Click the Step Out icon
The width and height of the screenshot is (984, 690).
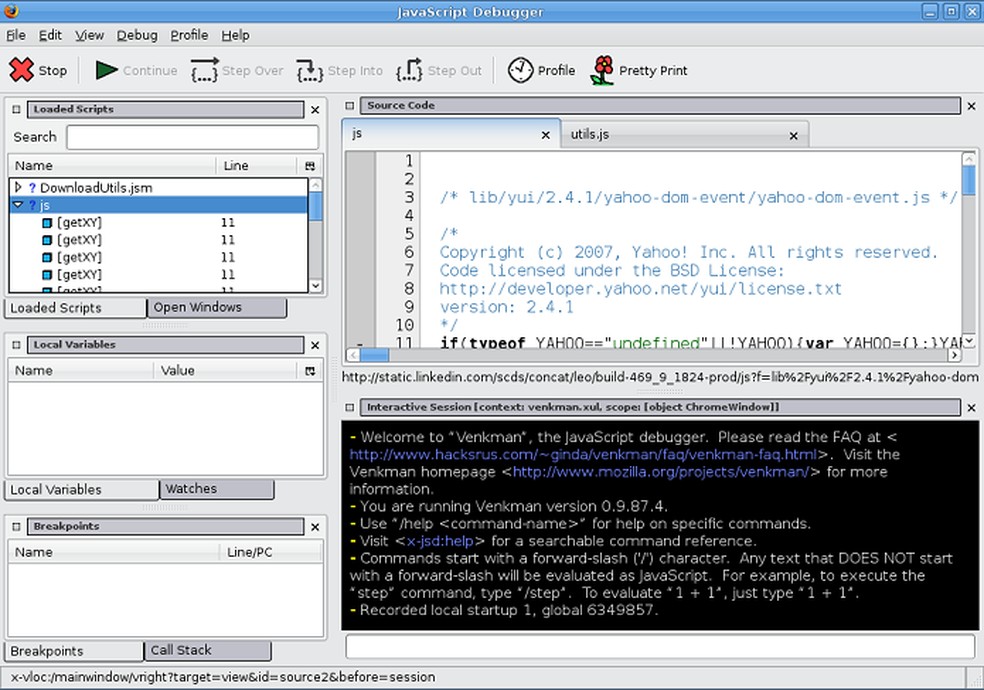tap(410, 71)
